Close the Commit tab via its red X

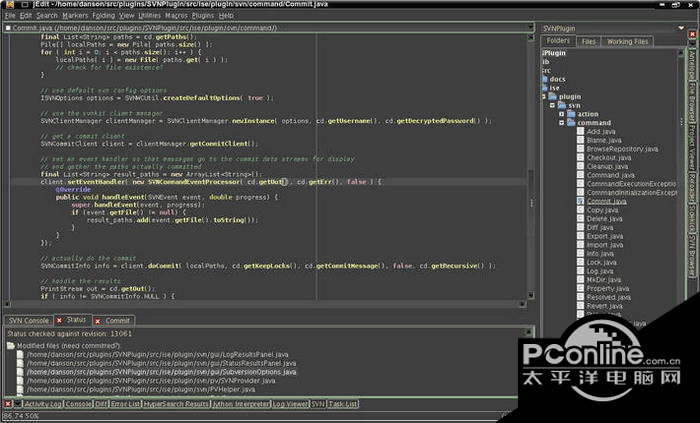(x=99, y=320)
